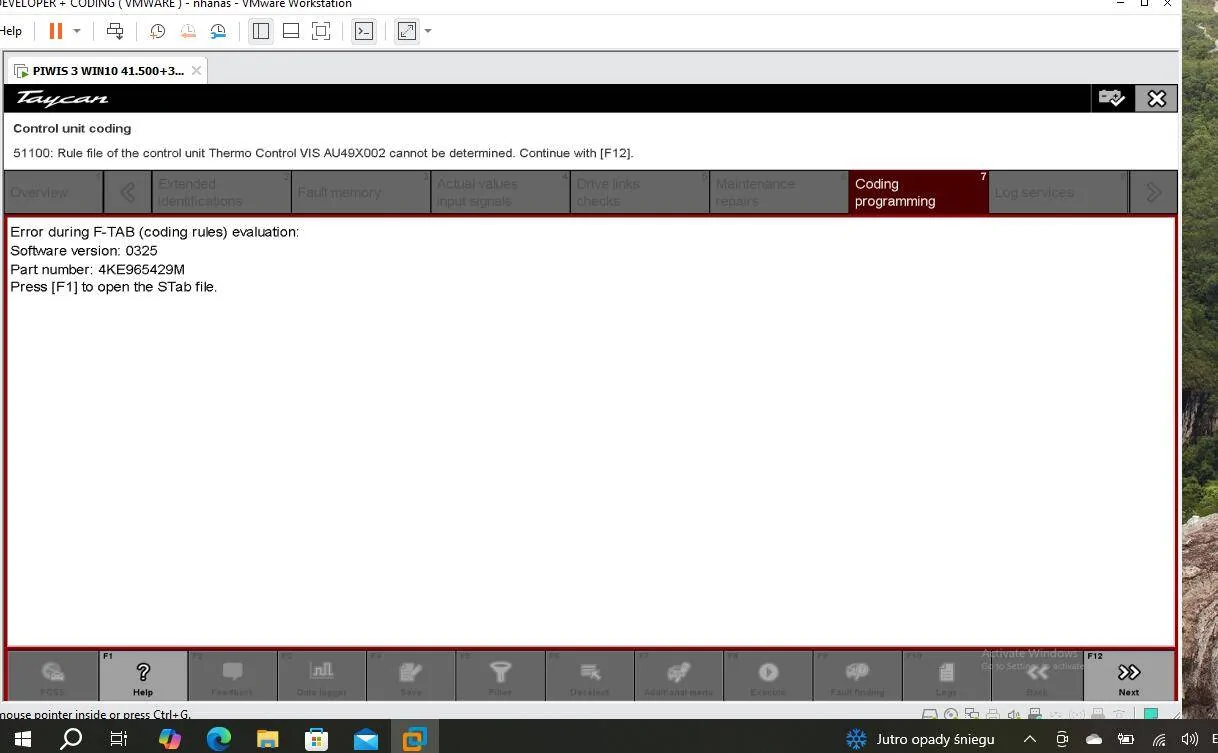
Task: Select the Coding programming tab
Action: point(919,192)
